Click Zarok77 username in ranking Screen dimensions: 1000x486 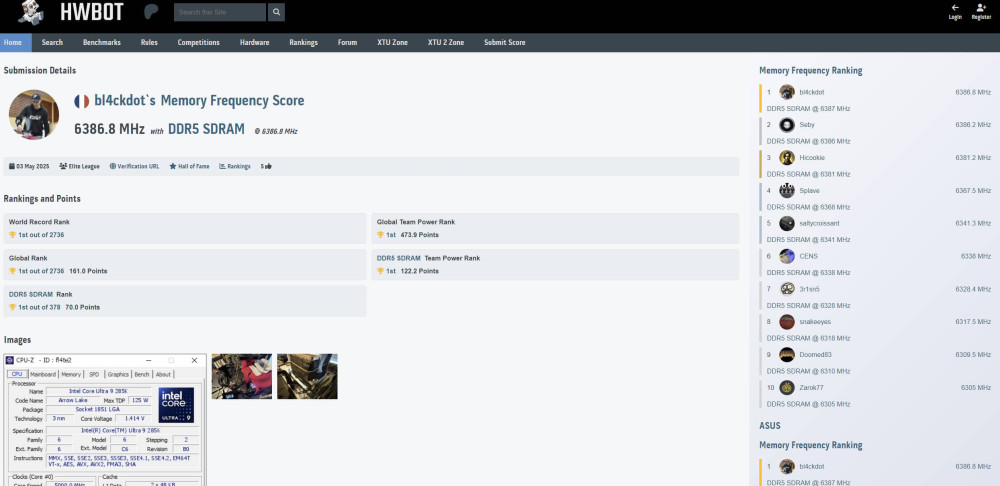tap(811, 388)
